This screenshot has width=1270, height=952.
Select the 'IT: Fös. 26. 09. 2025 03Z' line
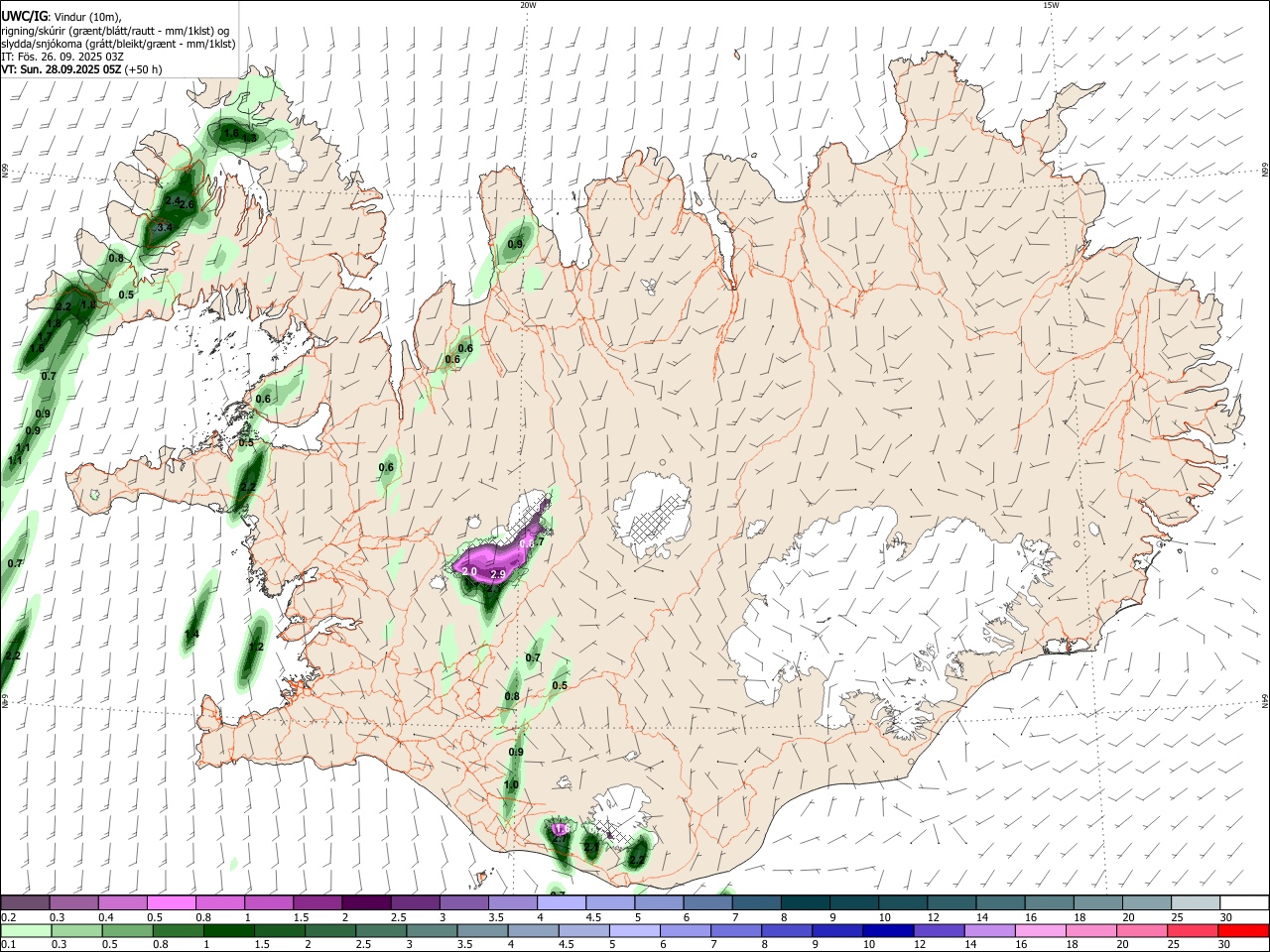click(x=63, y=57)
